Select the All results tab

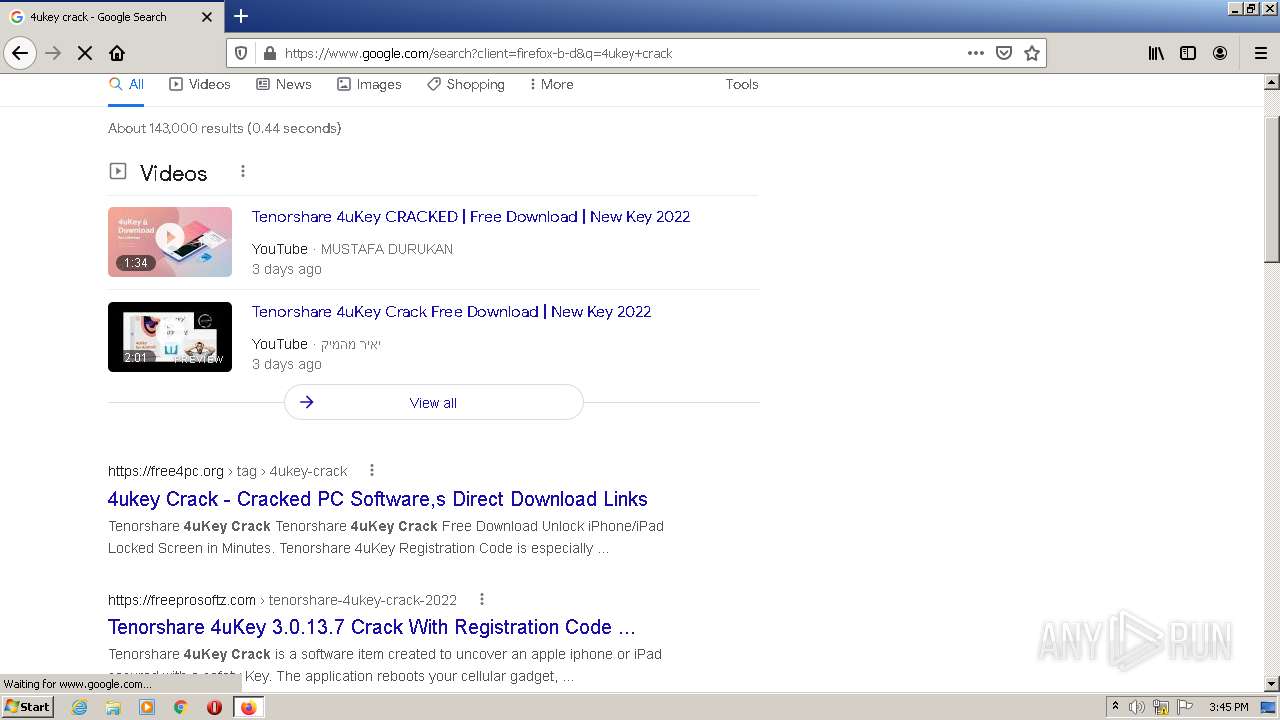[126, 85]
